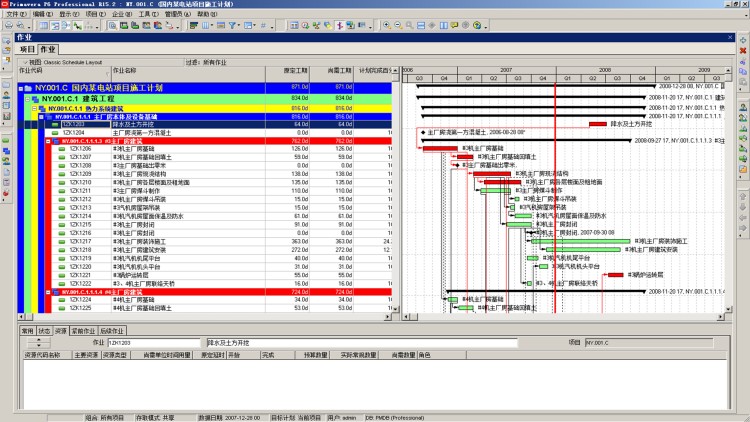Click the globe icon ending the toolbar
The height and width of the screenshot is (422, 750).
pos(477,25)
